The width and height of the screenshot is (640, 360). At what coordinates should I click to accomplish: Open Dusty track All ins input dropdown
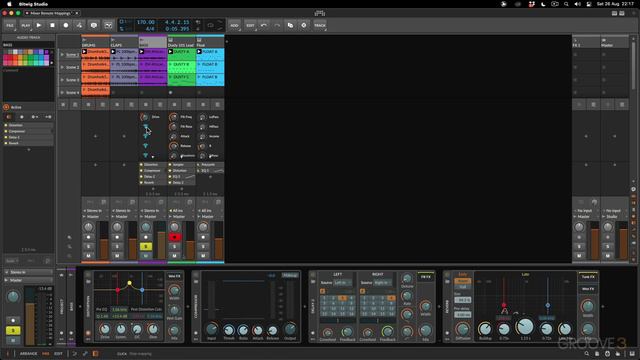pyautogui.click(x=181, y=211)
